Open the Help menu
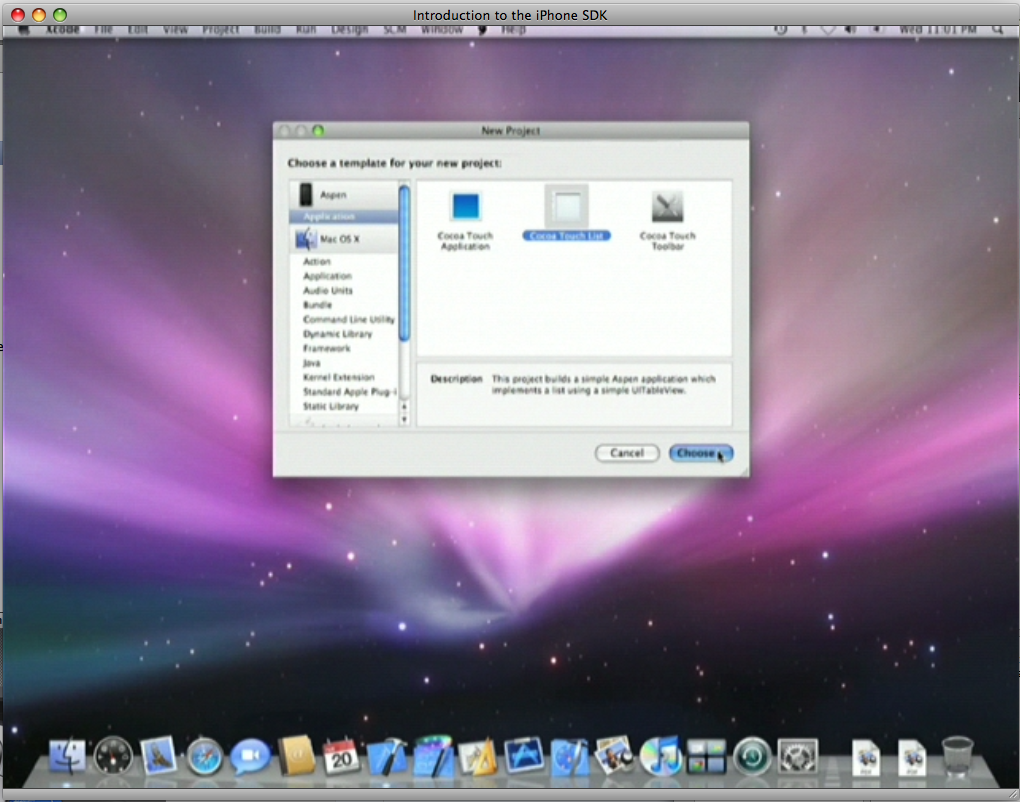The width and height of the screenshot is (1020, 802). click(513, 30)
